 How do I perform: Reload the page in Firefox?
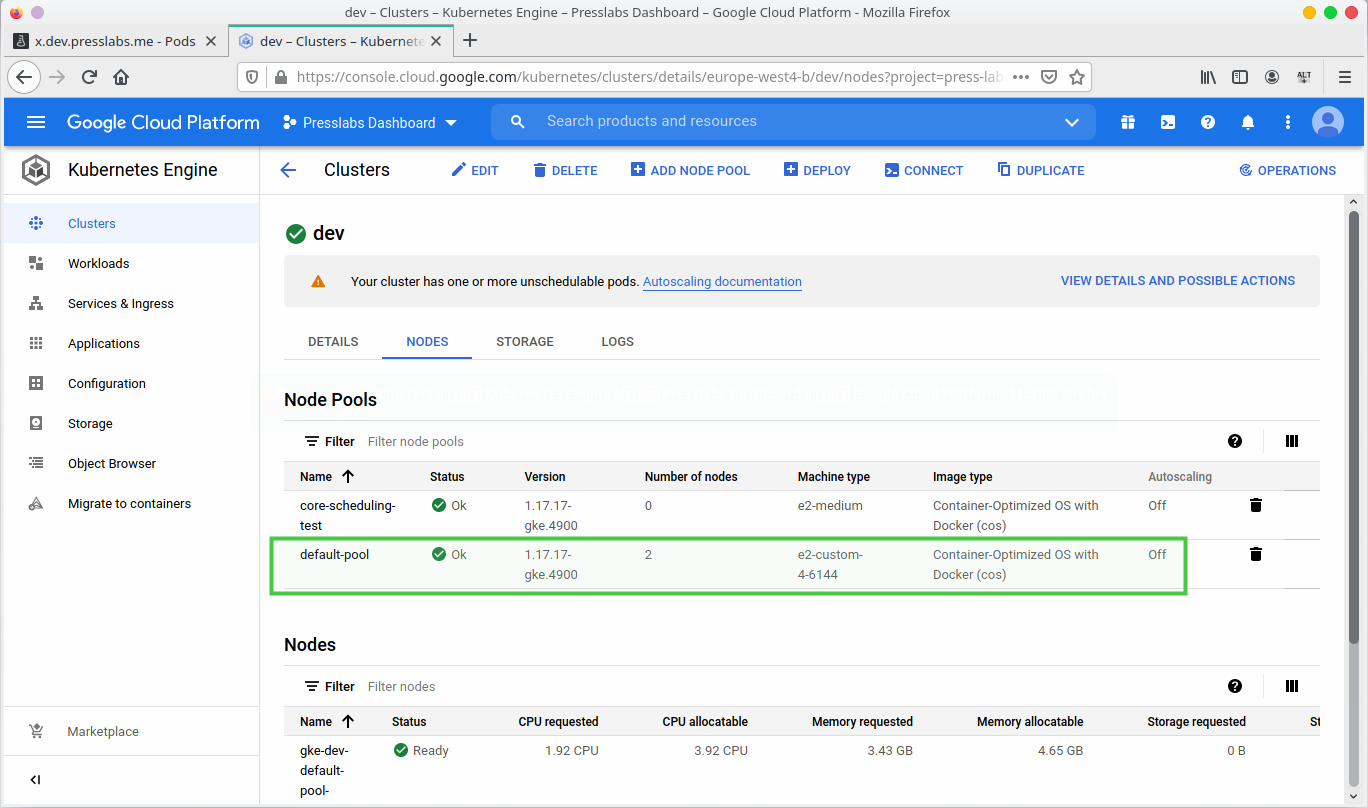click(x=89, y=77)
